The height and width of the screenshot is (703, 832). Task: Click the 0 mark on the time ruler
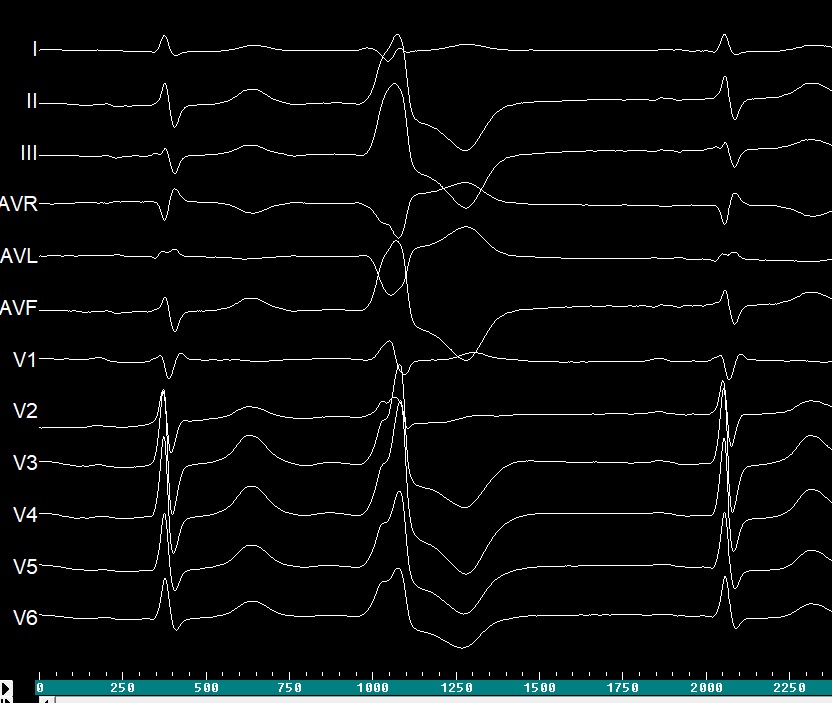pos(40,688)
